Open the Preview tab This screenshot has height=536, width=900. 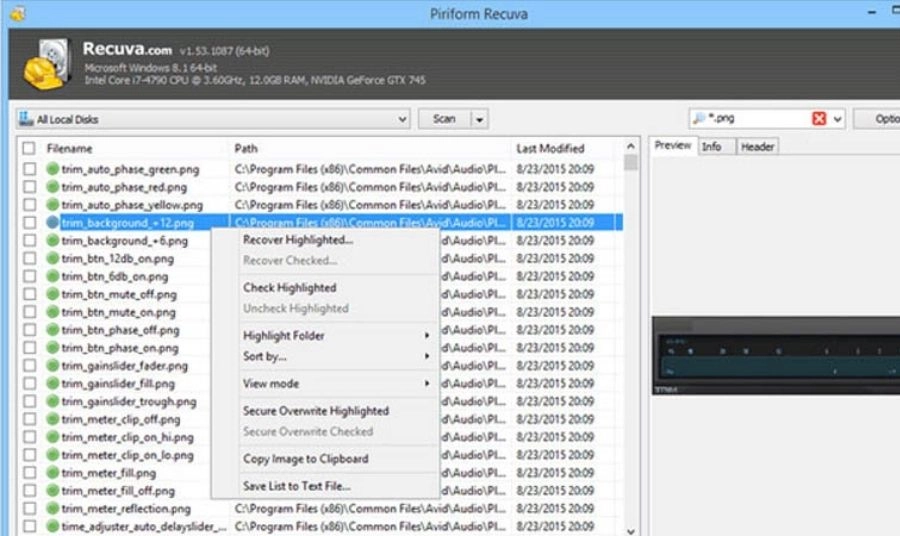673,145
